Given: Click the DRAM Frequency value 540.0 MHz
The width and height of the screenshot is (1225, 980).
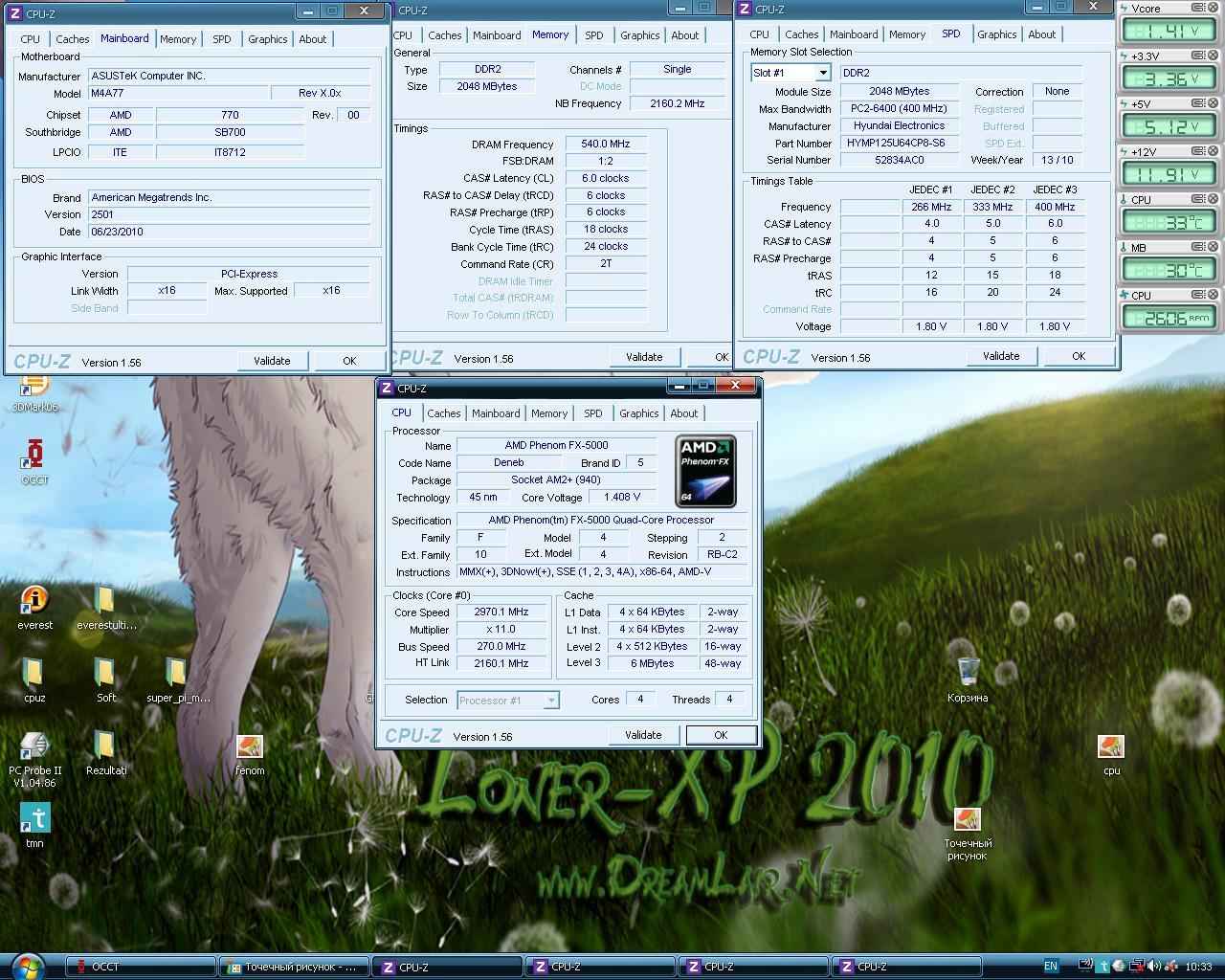Looking at the screenshot, I should (606, 144).
